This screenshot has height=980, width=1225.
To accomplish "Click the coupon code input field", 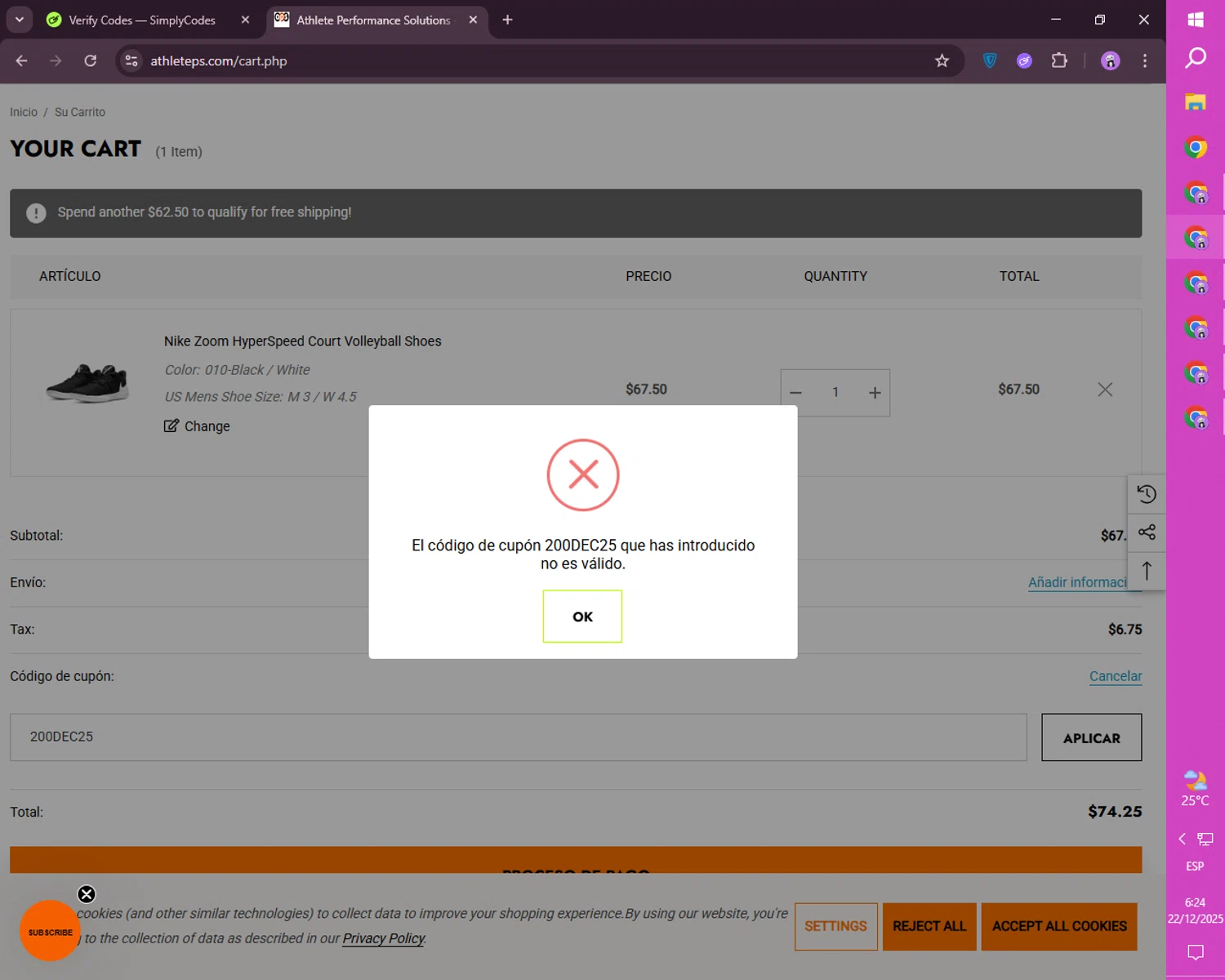I will [x=518, y=737].
